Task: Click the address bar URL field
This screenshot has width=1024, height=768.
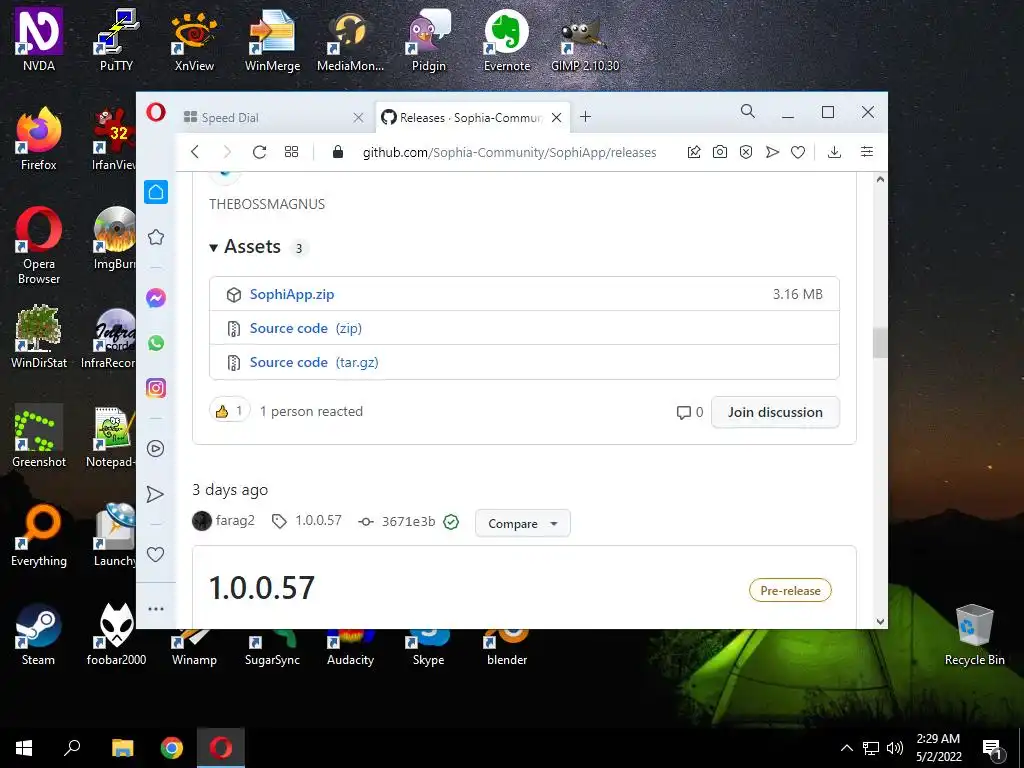Action: (x=509, y=152)
